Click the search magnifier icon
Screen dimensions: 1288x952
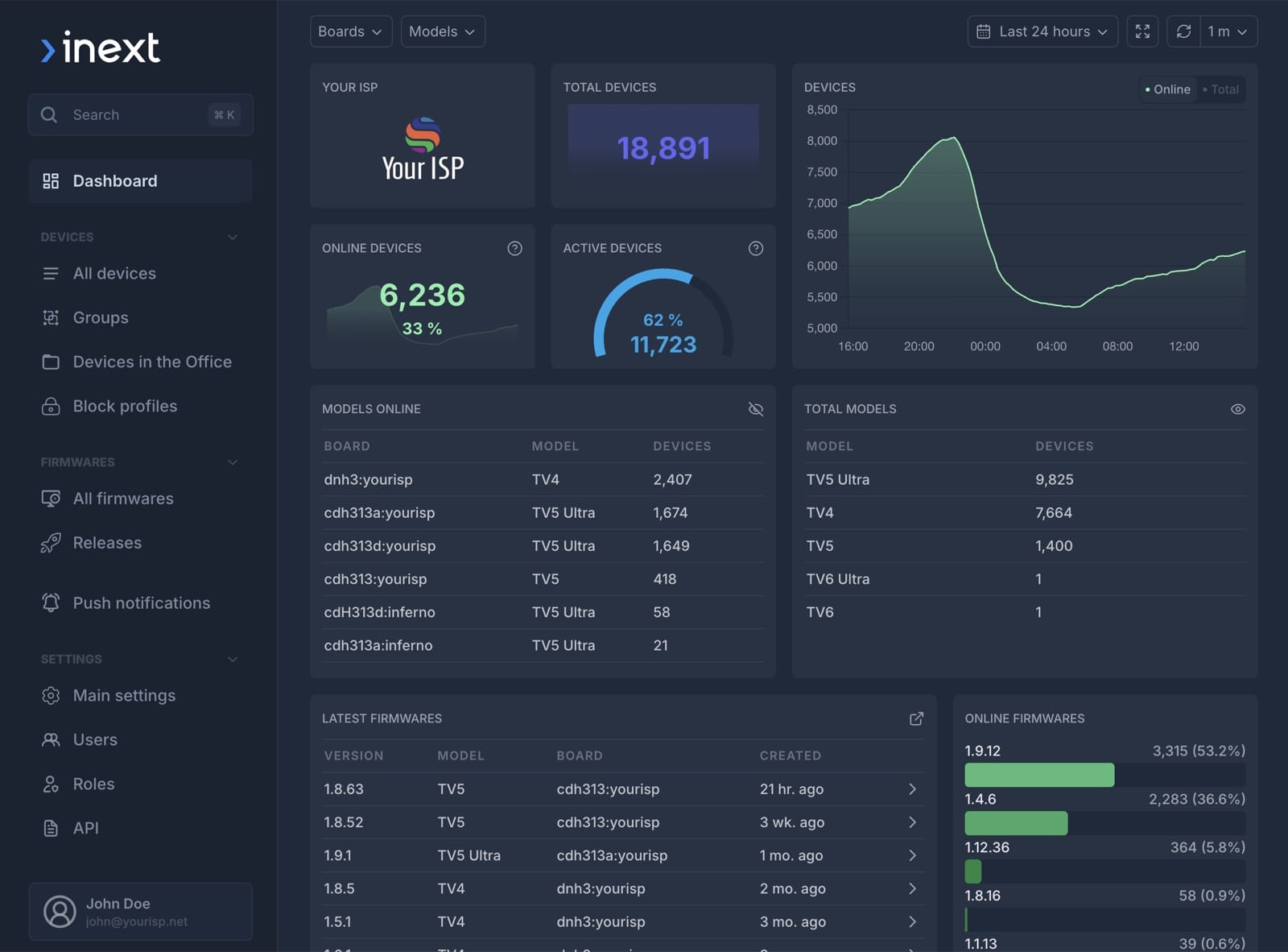pos(49,115)
